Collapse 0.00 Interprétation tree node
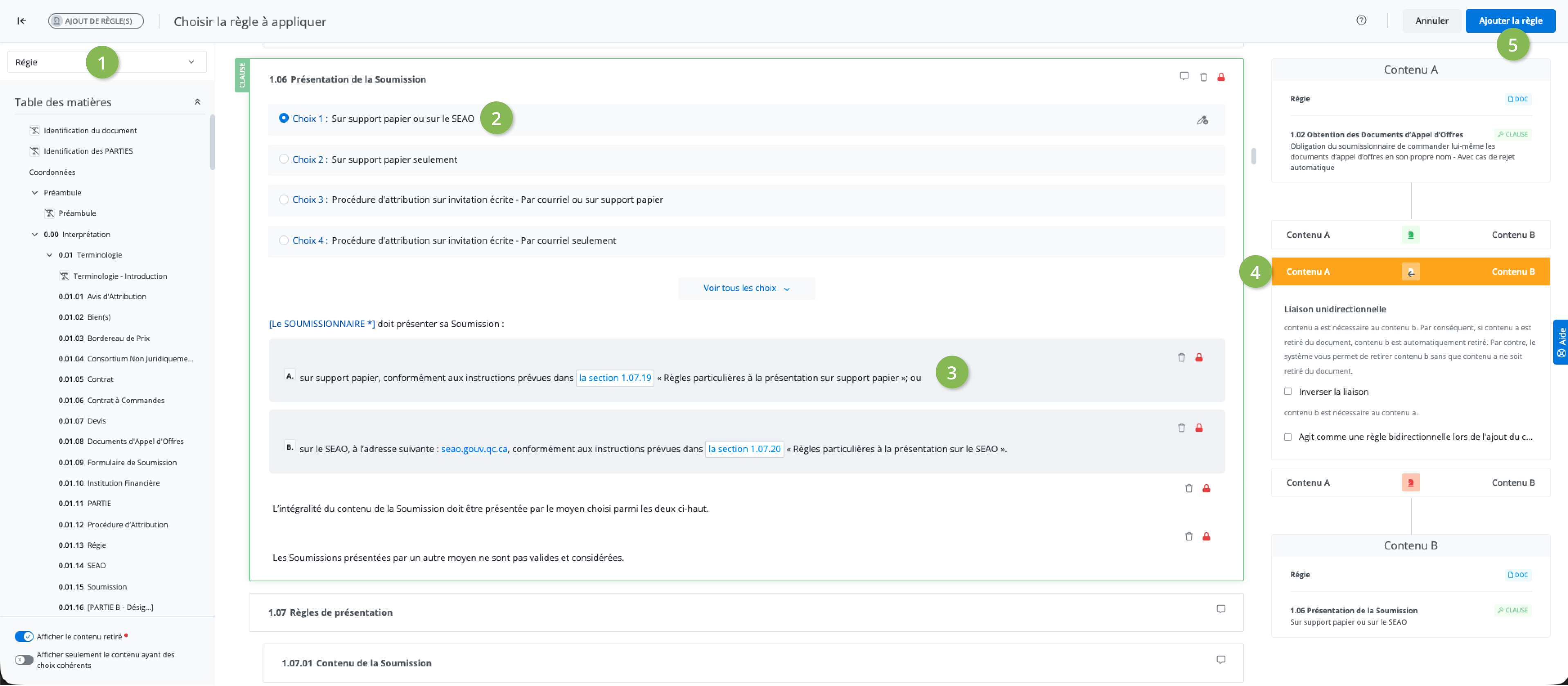This screenshot has width=1568, height=686. (35, 234)
